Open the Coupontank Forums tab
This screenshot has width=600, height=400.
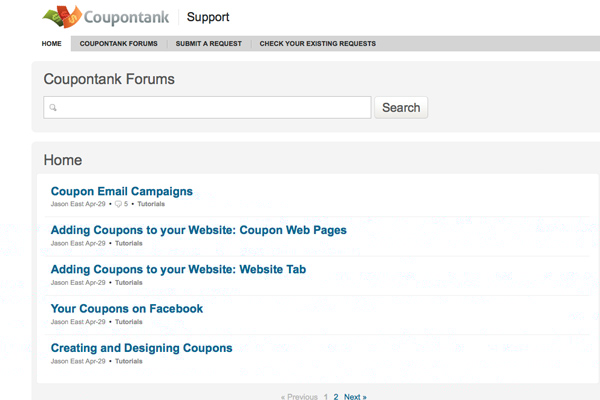(x=119, y=44)
